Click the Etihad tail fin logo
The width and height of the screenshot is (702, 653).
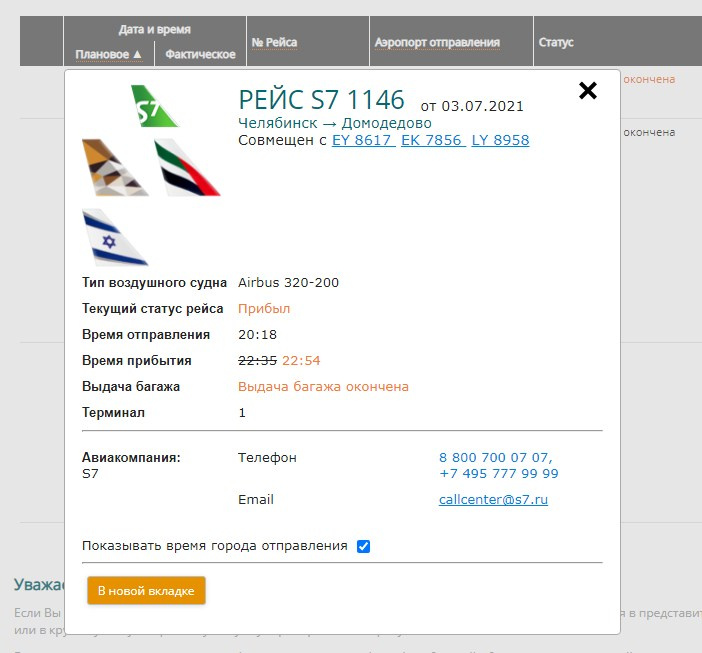pyautogui.click(x=115, y=167)
